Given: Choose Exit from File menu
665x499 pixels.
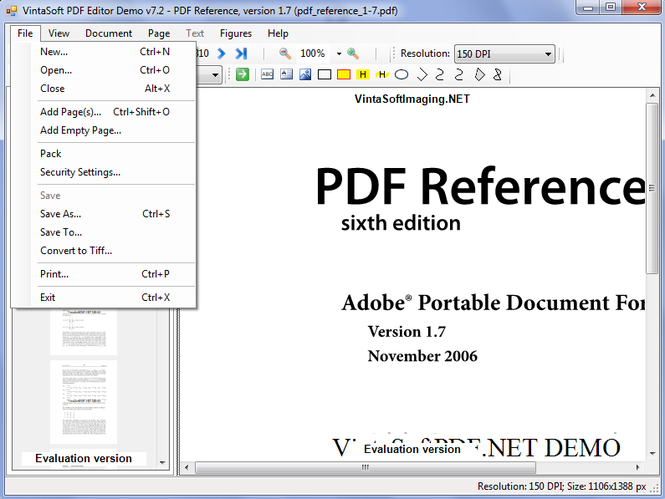Looking at the screenshot, I should click(x=104, y=297).
